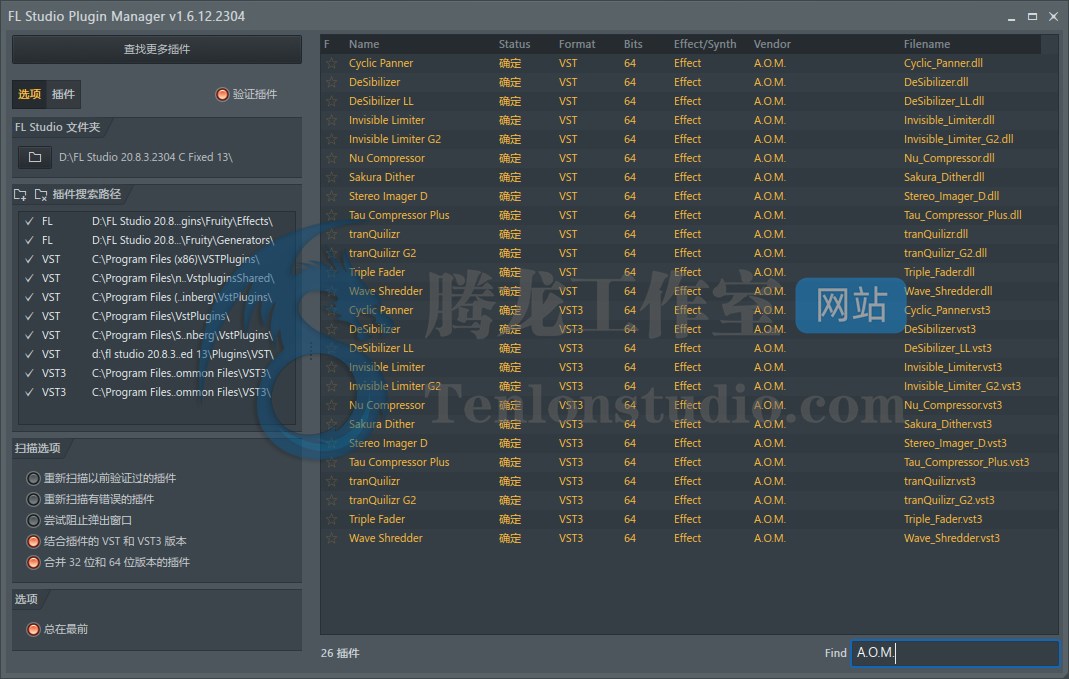Mark Tau_Compressor_Plus.vst3 as favorite
This screenshot has width=1069, height=679.
[331, 462]
